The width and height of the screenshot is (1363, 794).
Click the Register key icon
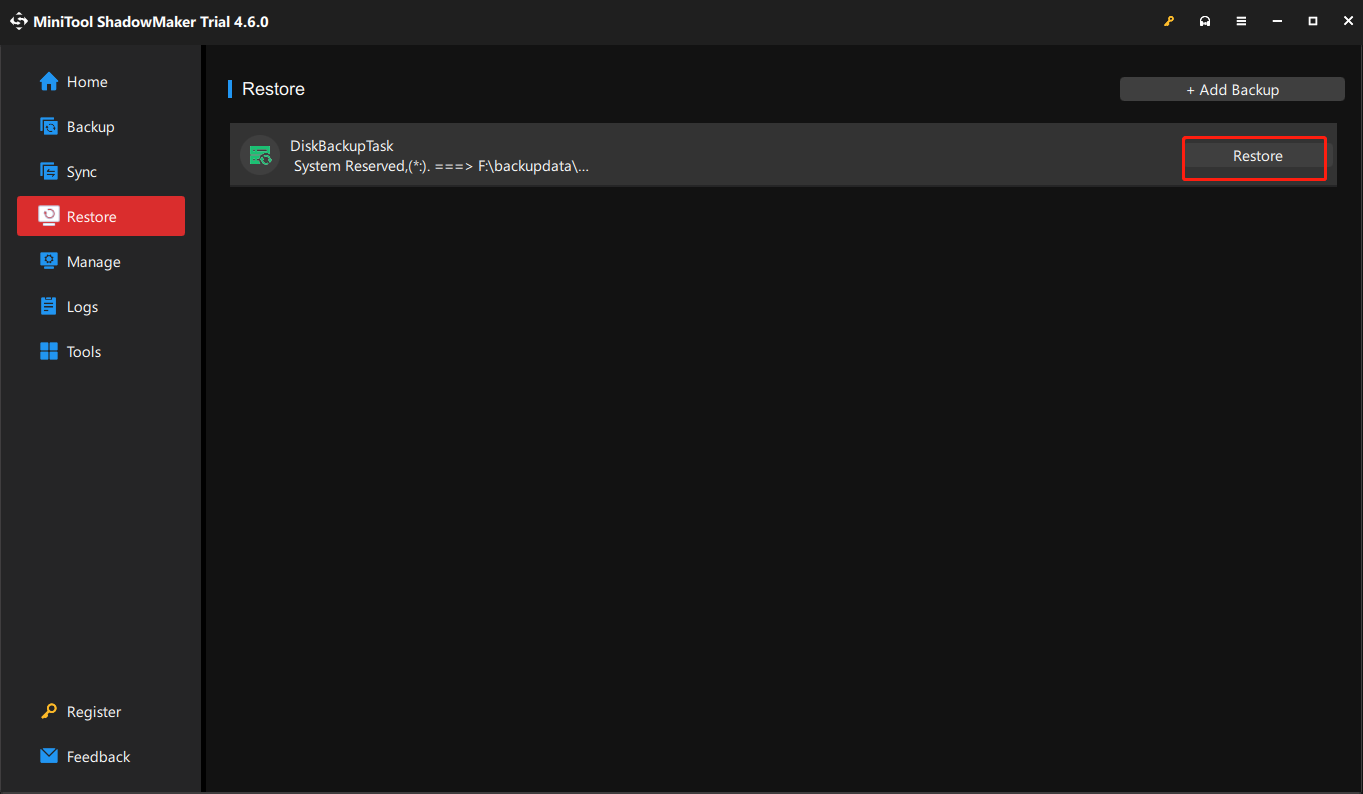49,711
